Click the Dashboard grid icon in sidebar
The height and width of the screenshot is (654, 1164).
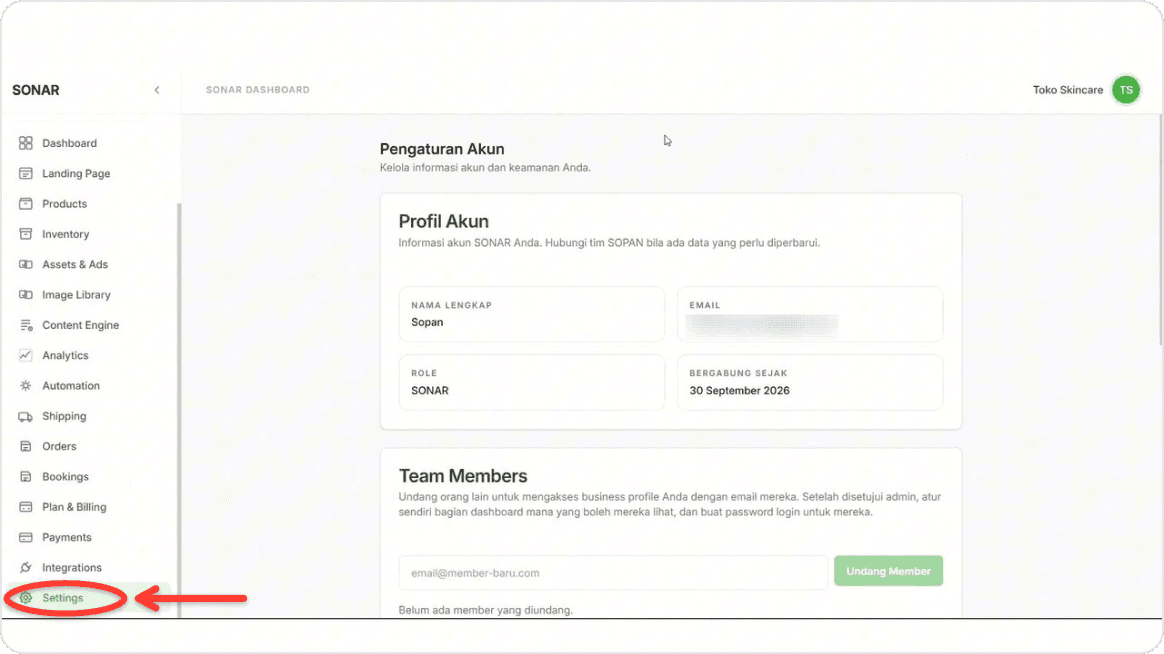click(26, 143)
